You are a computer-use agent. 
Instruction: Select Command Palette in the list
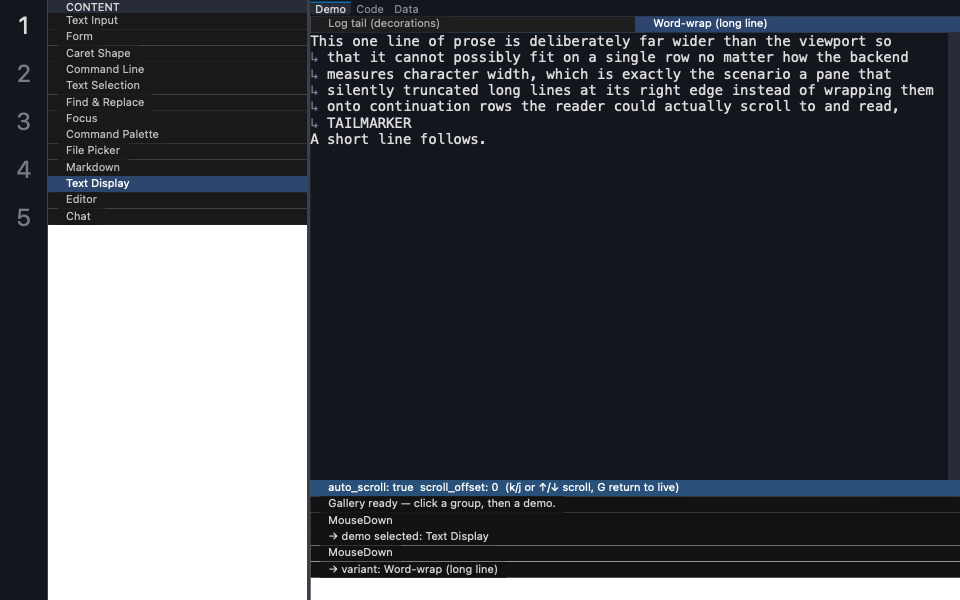(x=178, y=134)
